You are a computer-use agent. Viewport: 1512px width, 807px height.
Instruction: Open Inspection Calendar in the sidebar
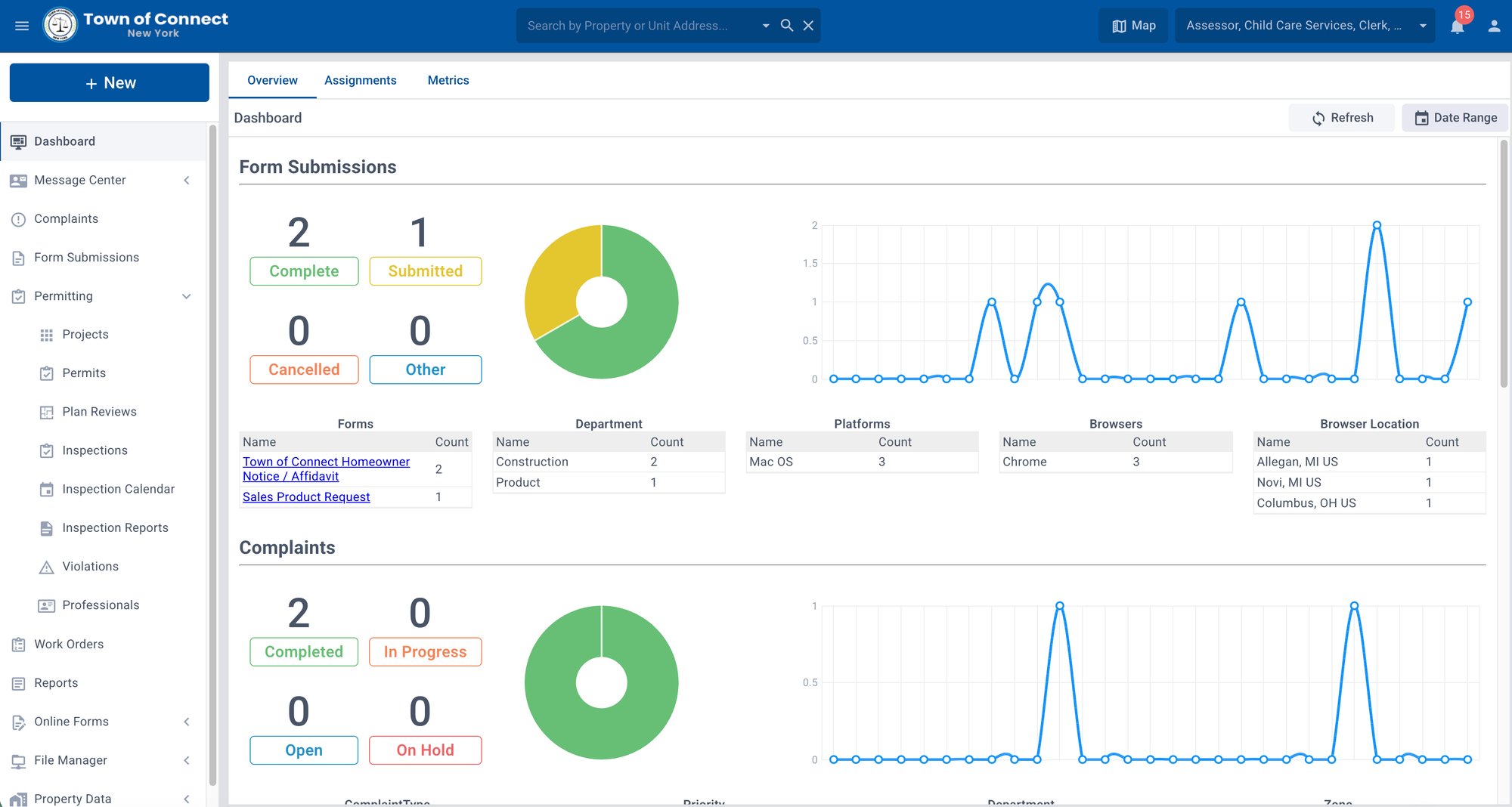pyautogui.click(x=118, y=489)
